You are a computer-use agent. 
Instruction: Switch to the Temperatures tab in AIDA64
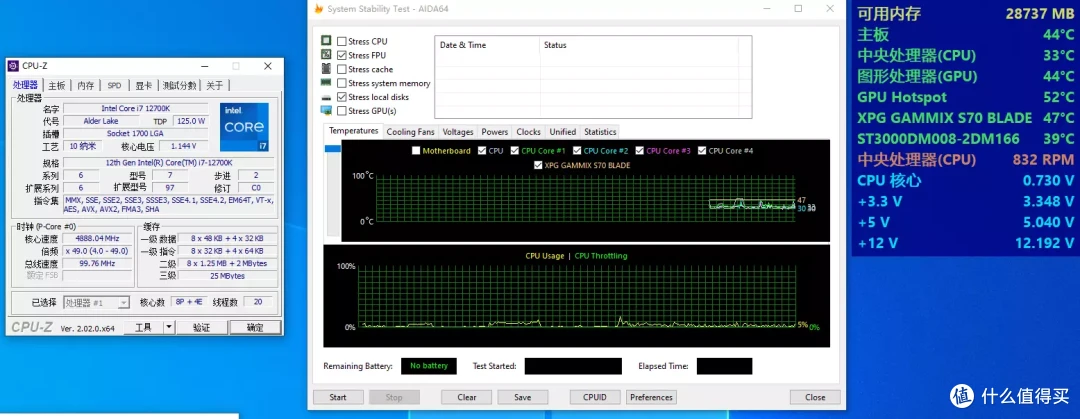(x=353, y=131)
